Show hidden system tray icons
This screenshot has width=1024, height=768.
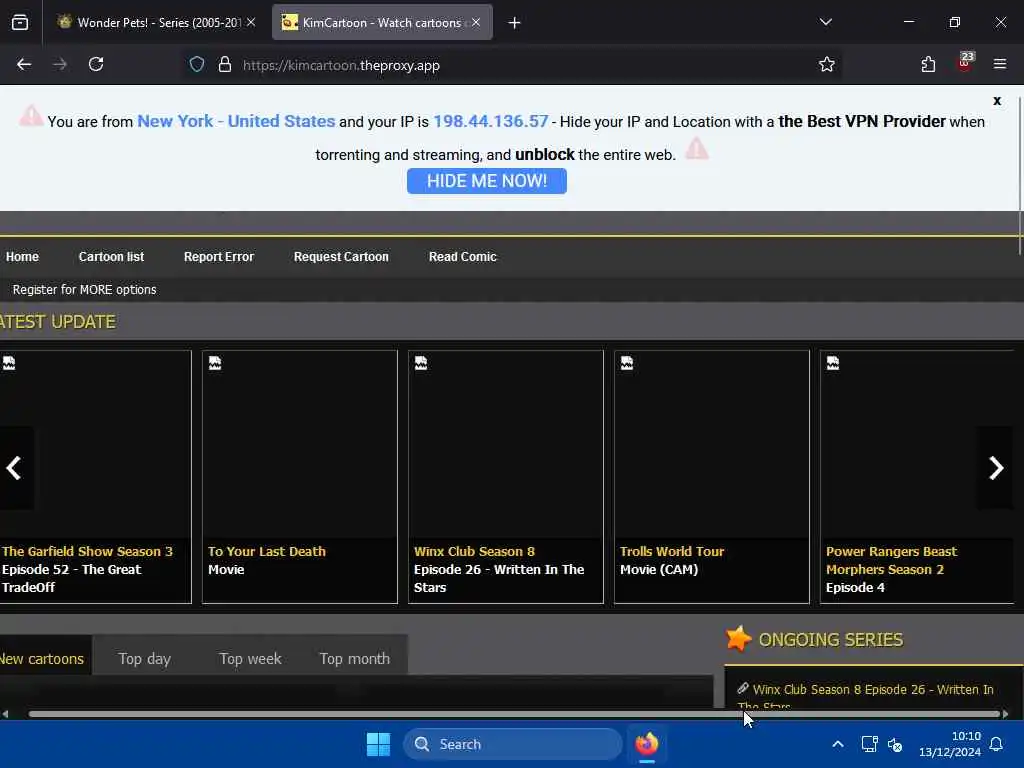tap(838, 744)
